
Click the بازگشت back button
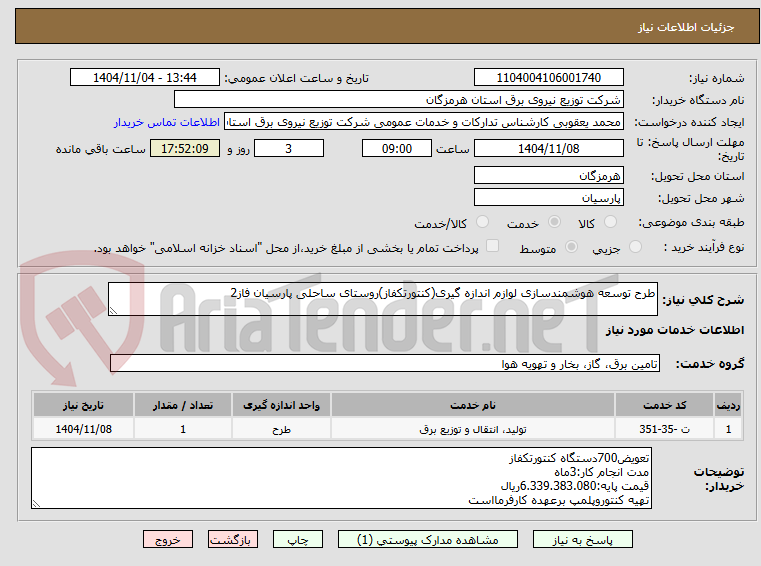232,539
